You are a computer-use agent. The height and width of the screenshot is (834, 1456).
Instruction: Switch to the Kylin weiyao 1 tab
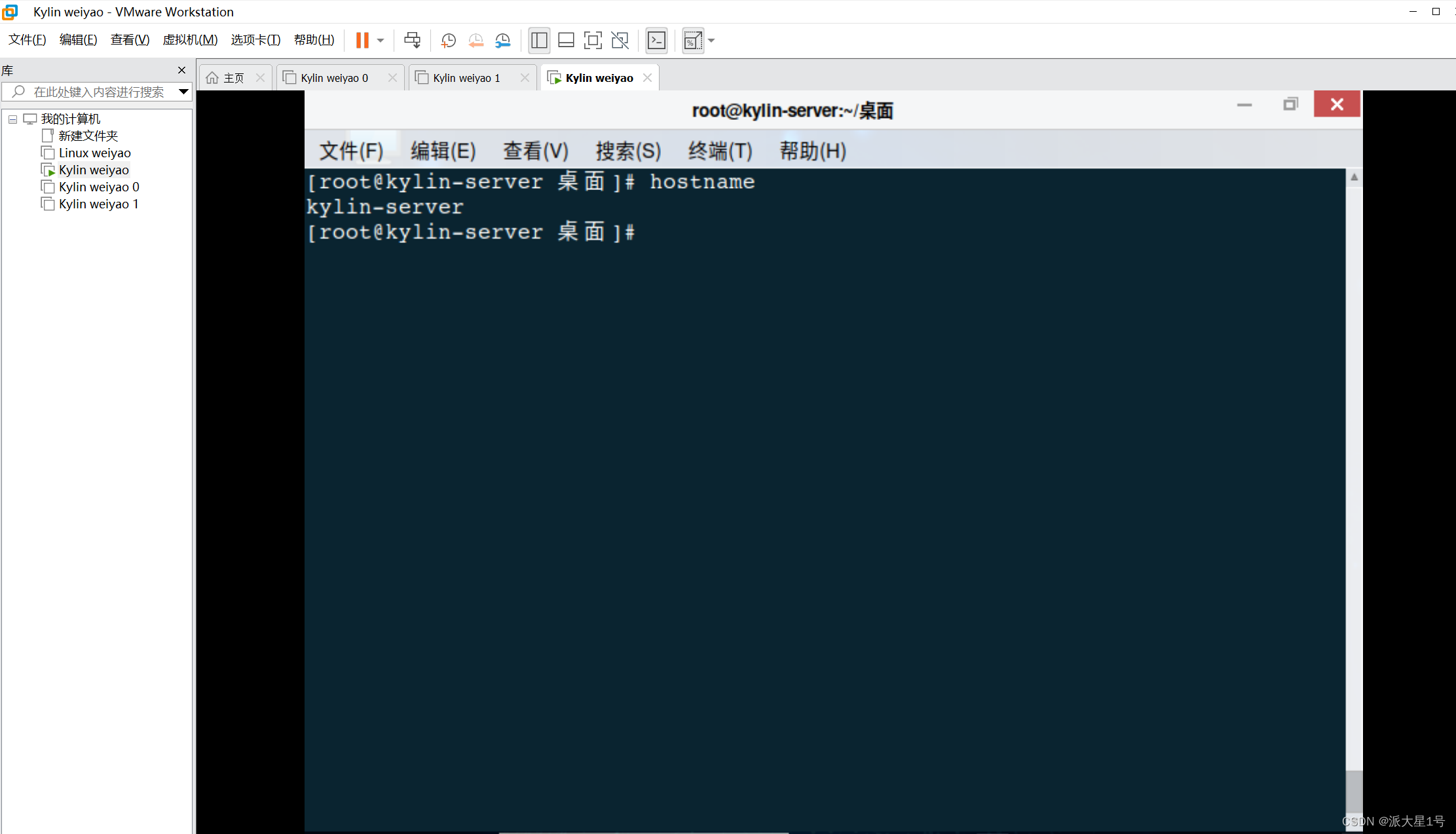(x=466, y=78)
